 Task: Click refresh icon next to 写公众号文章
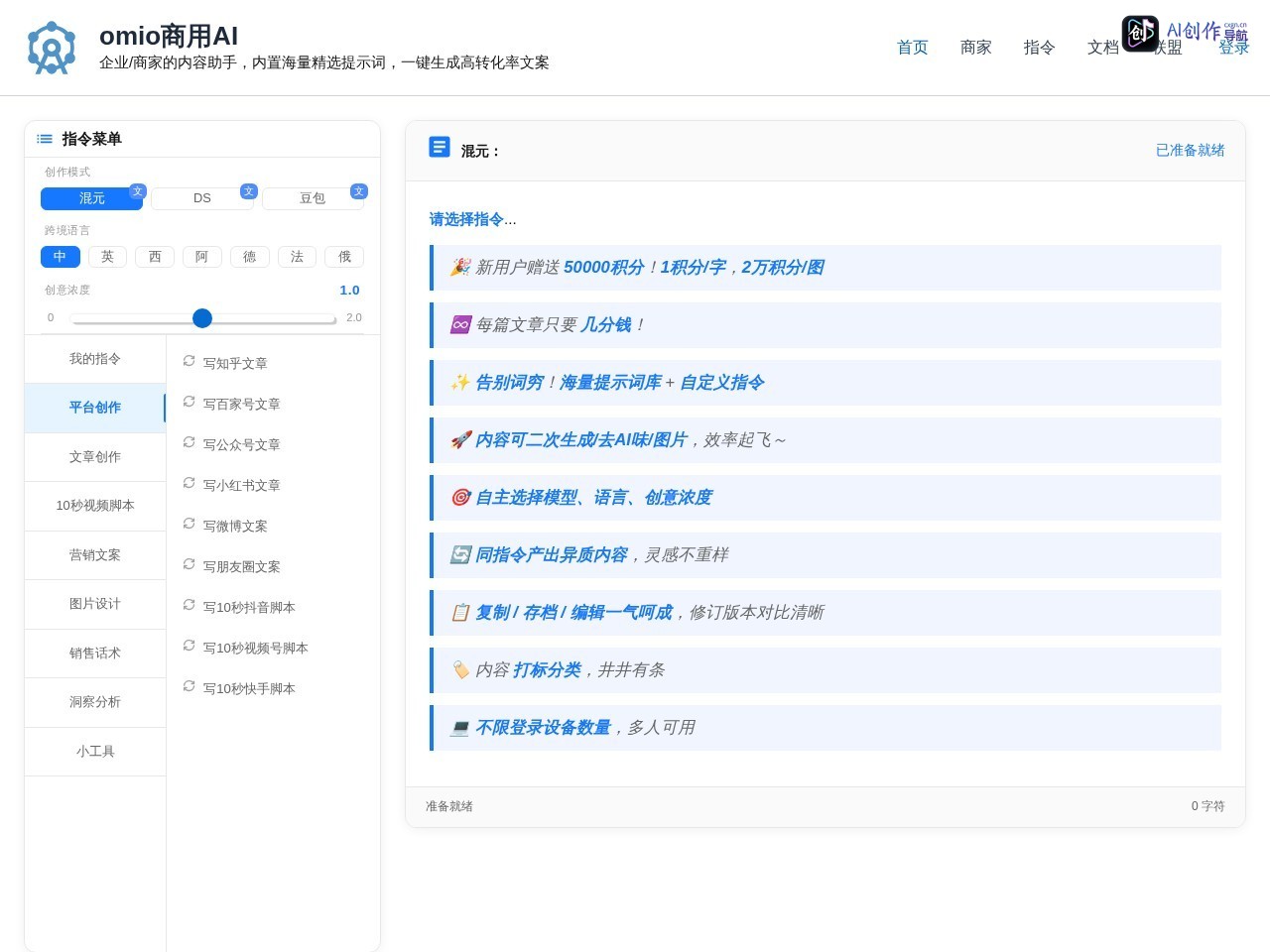(x=189, y=442)
